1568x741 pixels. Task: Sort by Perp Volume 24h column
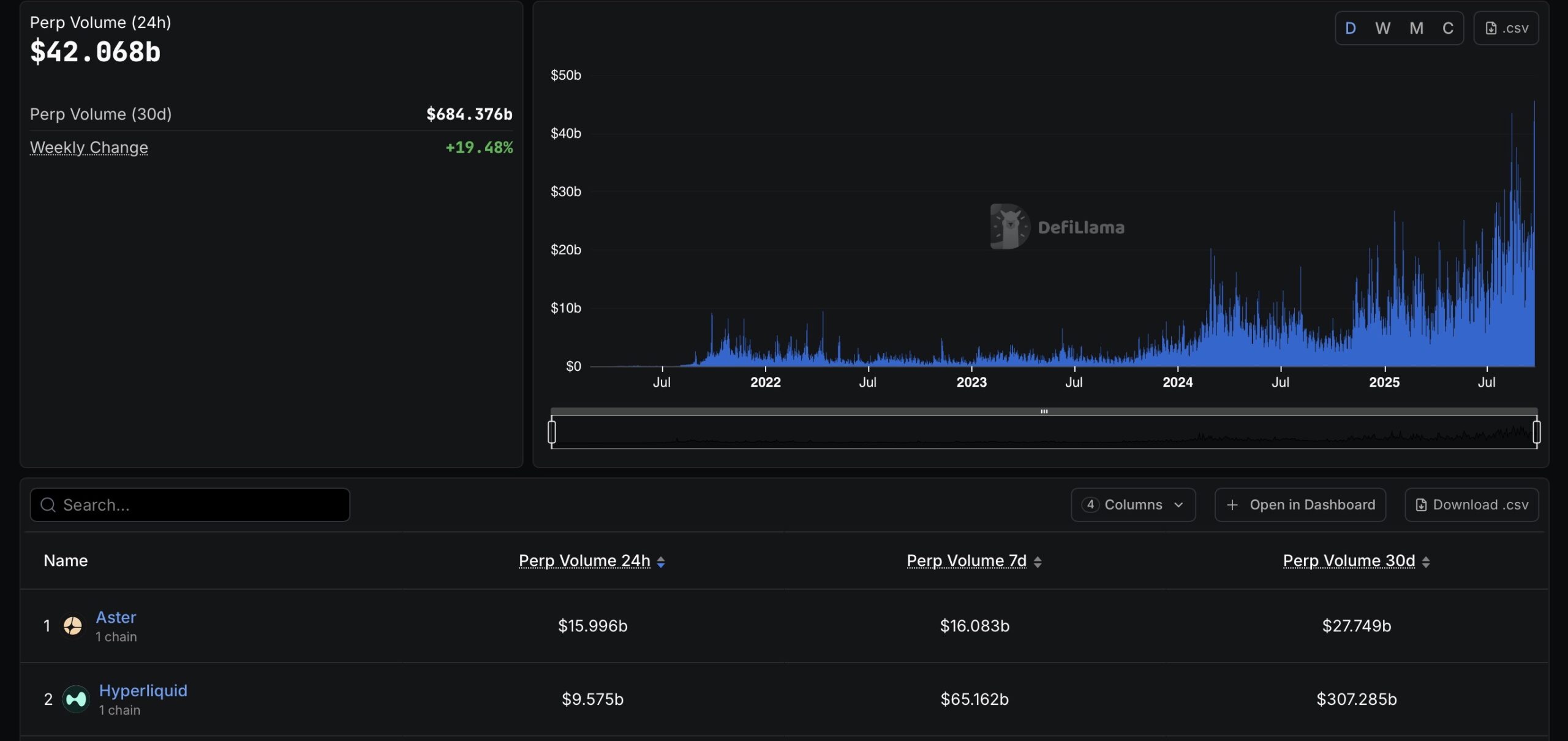pyautogui.click(x=584, y=561)
